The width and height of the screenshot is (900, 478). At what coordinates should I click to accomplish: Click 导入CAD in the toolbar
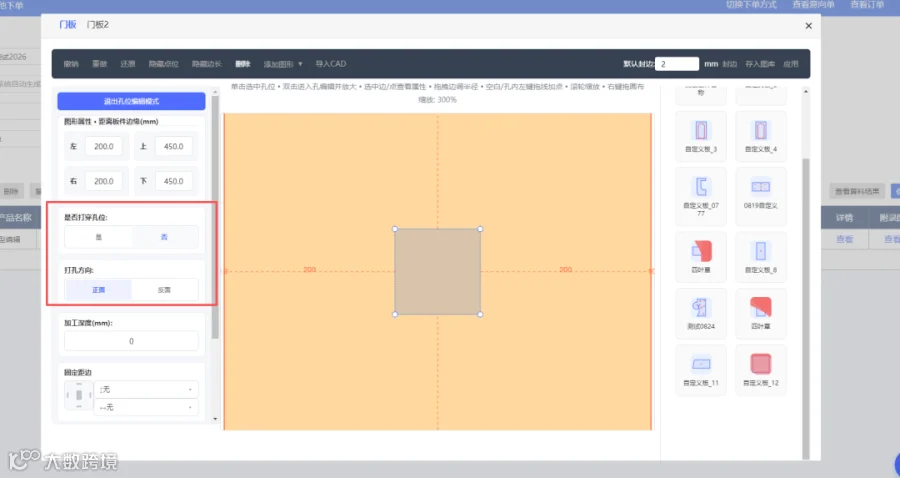click(x=331, y=64)
